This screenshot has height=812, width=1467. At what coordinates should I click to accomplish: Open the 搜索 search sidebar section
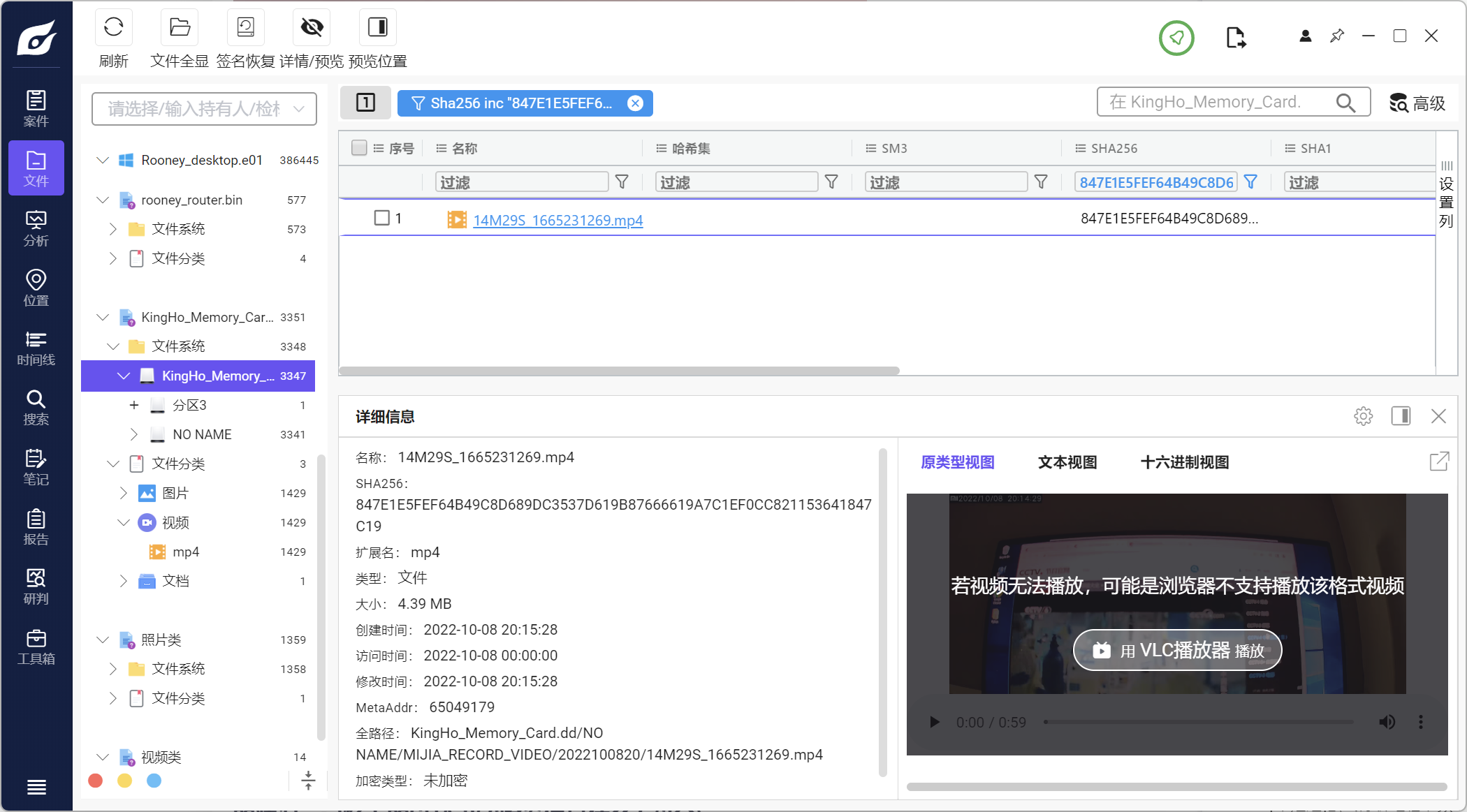pos(36,407)
